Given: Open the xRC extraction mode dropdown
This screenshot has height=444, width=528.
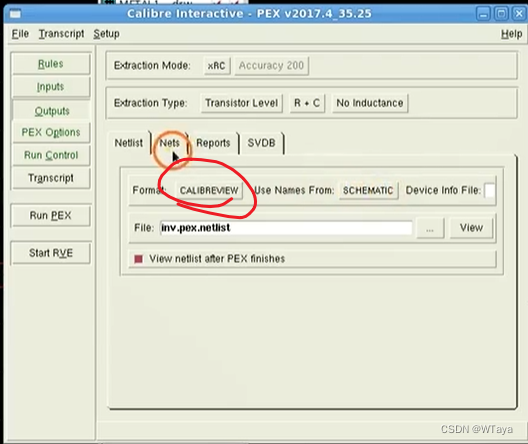Looking at the screenshot, I should (x=217, y=66).
